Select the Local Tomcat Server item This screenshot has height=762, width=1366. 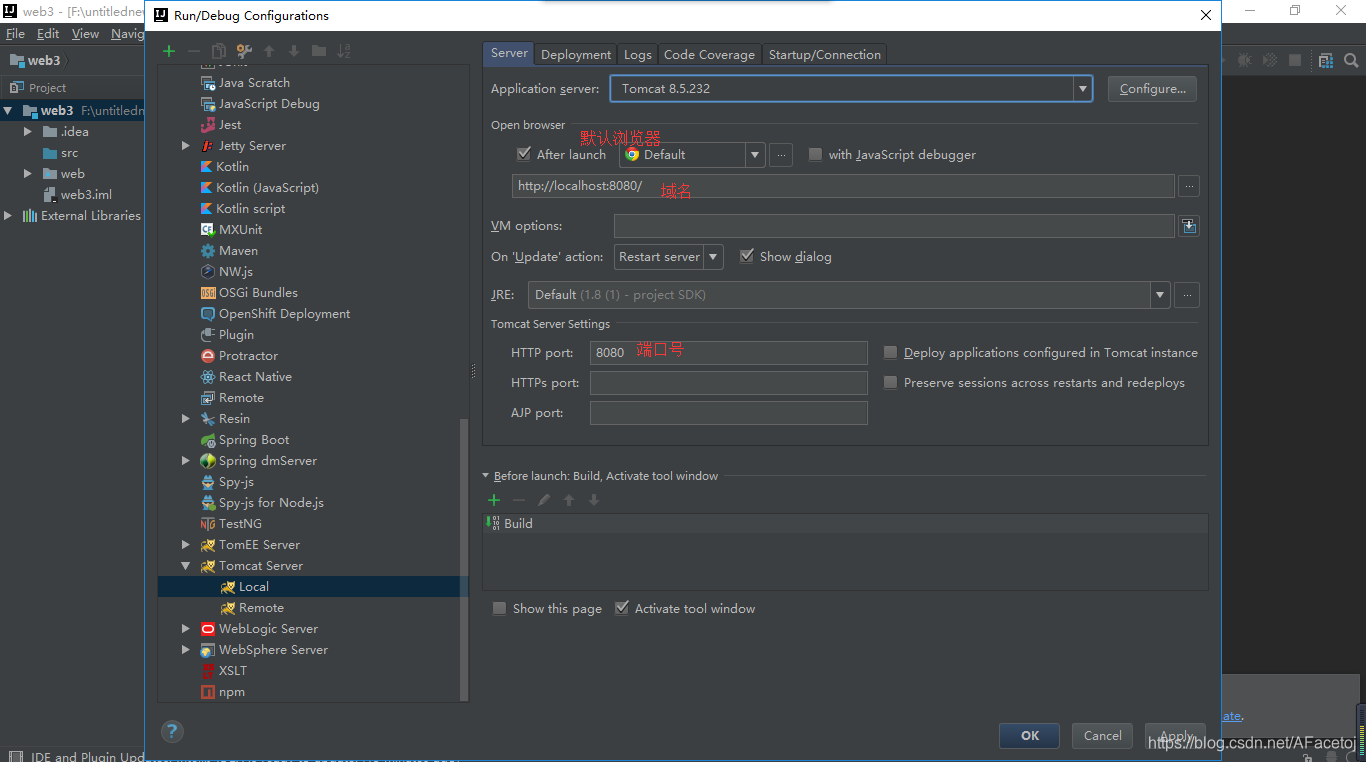click(313, 587)
